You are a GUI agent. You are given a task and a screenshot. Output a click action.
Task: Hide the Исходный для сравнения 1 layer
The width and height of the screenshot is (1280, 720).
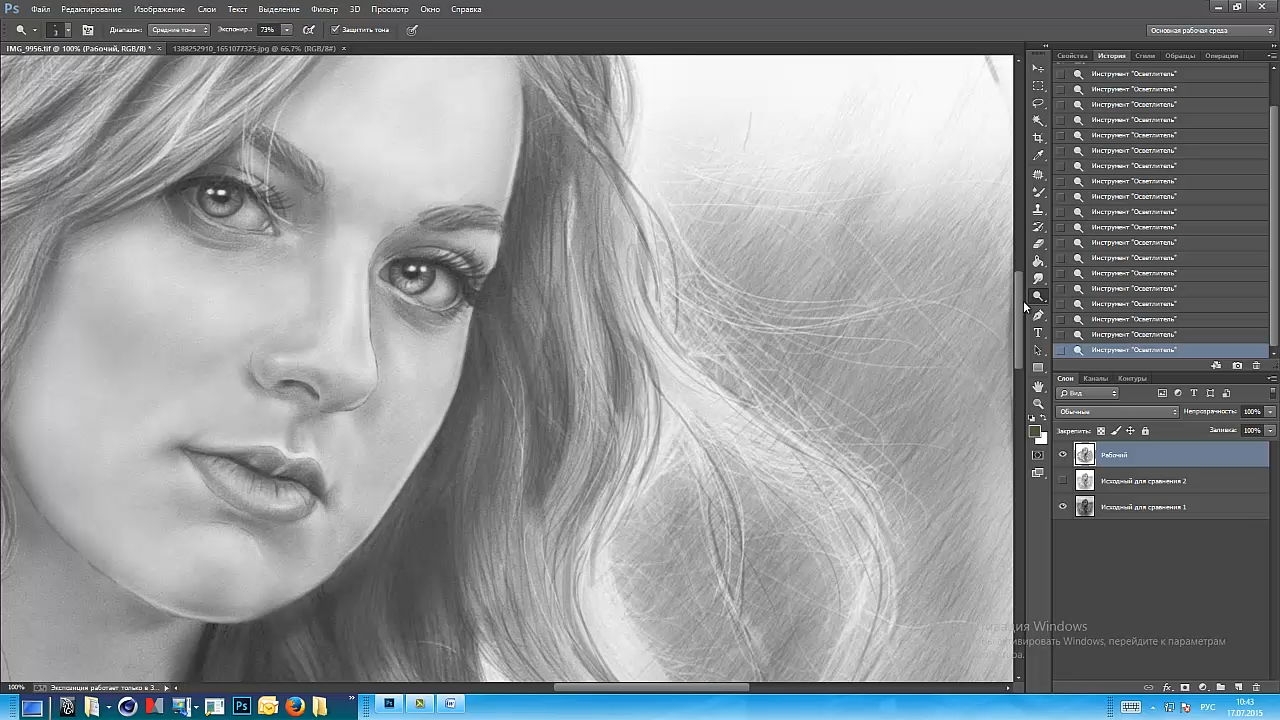point(1063,507)
